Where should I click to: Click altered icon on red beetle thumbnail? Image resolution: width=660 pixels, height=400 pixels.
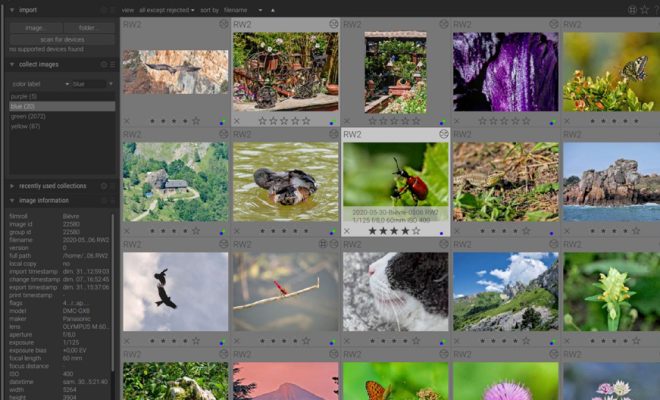click(x=444, y=134)
